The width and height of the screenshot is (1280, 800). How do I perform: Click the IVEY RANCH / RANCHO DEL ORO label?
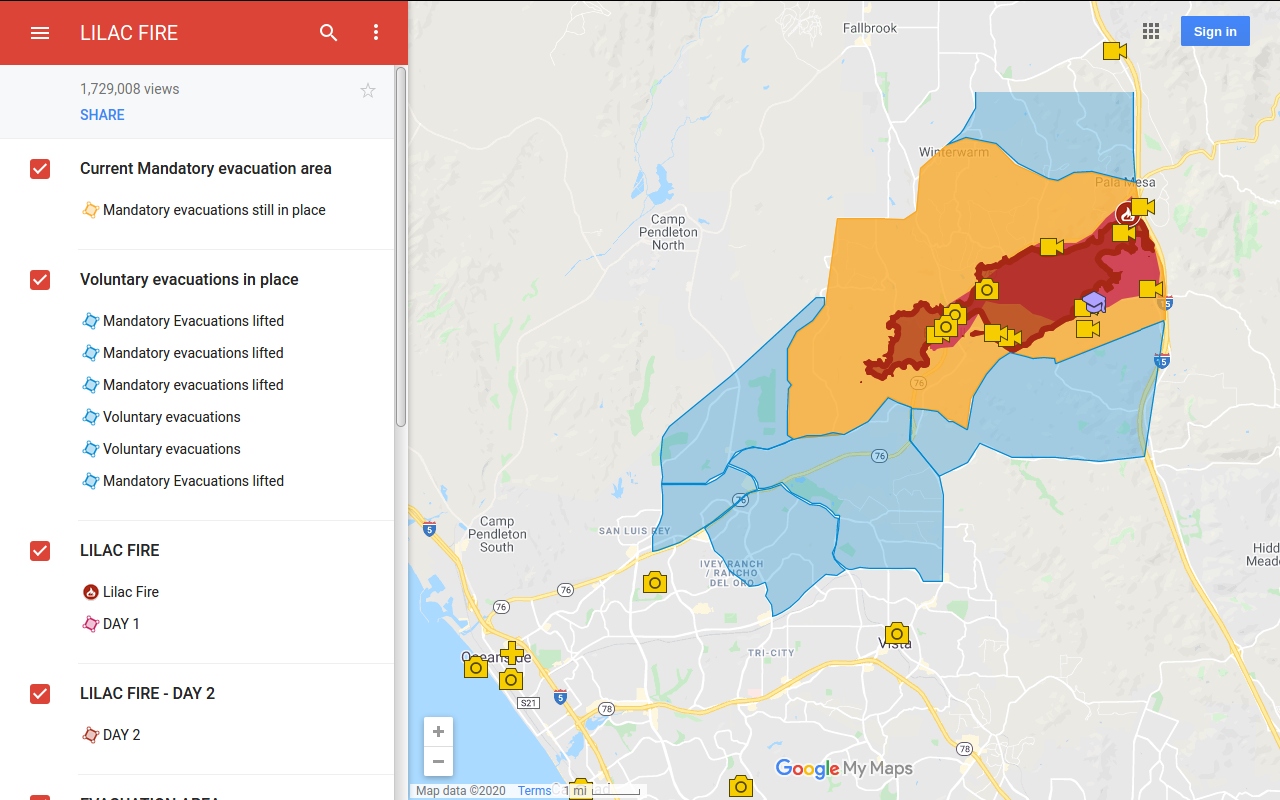(x=731, y=573)
